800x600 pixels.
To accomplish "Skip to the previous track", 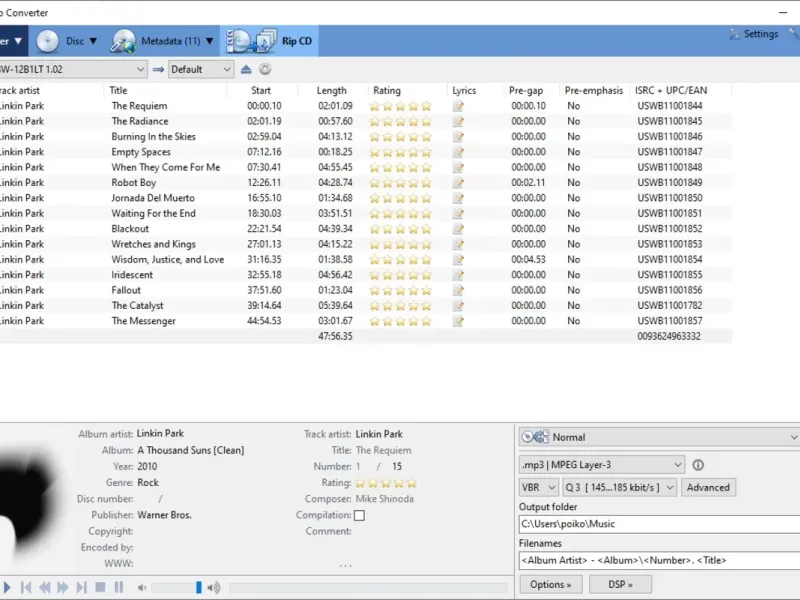I will (26, 588).
